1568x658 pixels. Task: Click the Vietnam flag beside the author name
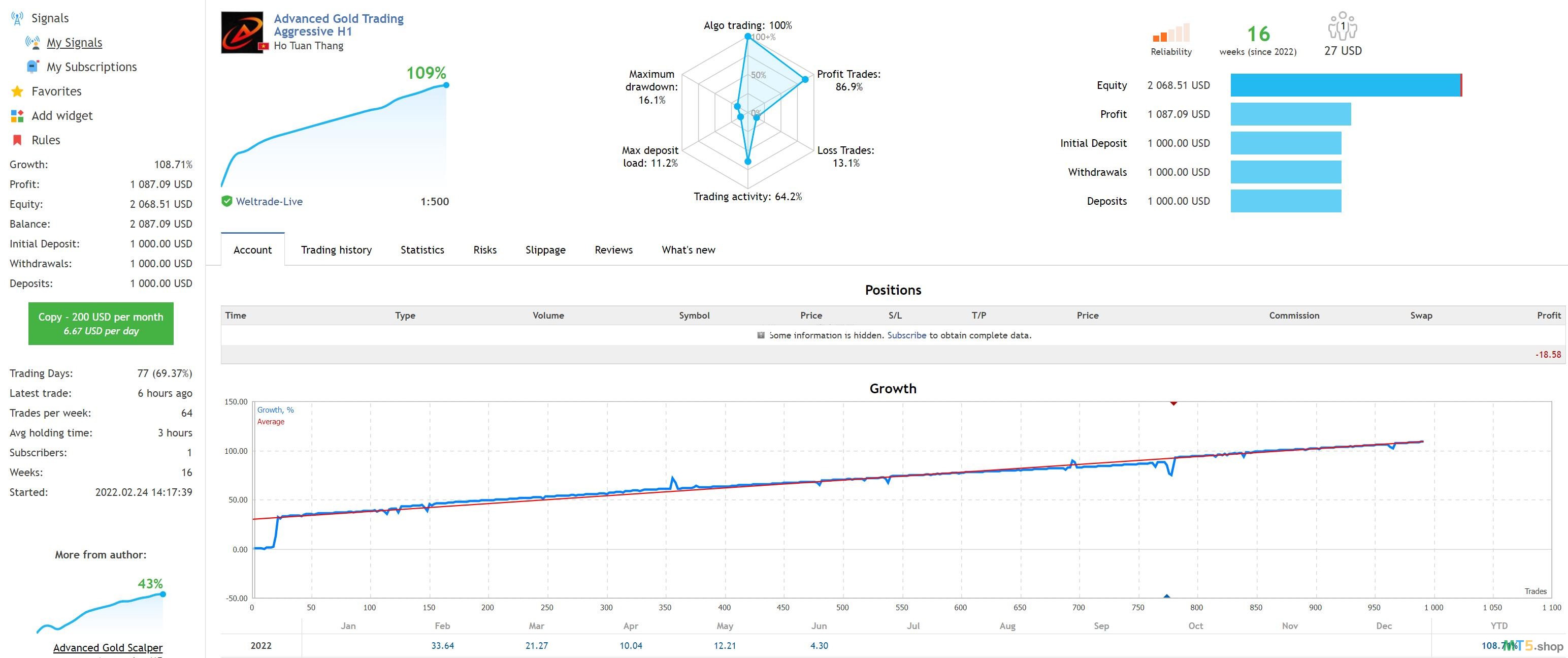(264, 46)
